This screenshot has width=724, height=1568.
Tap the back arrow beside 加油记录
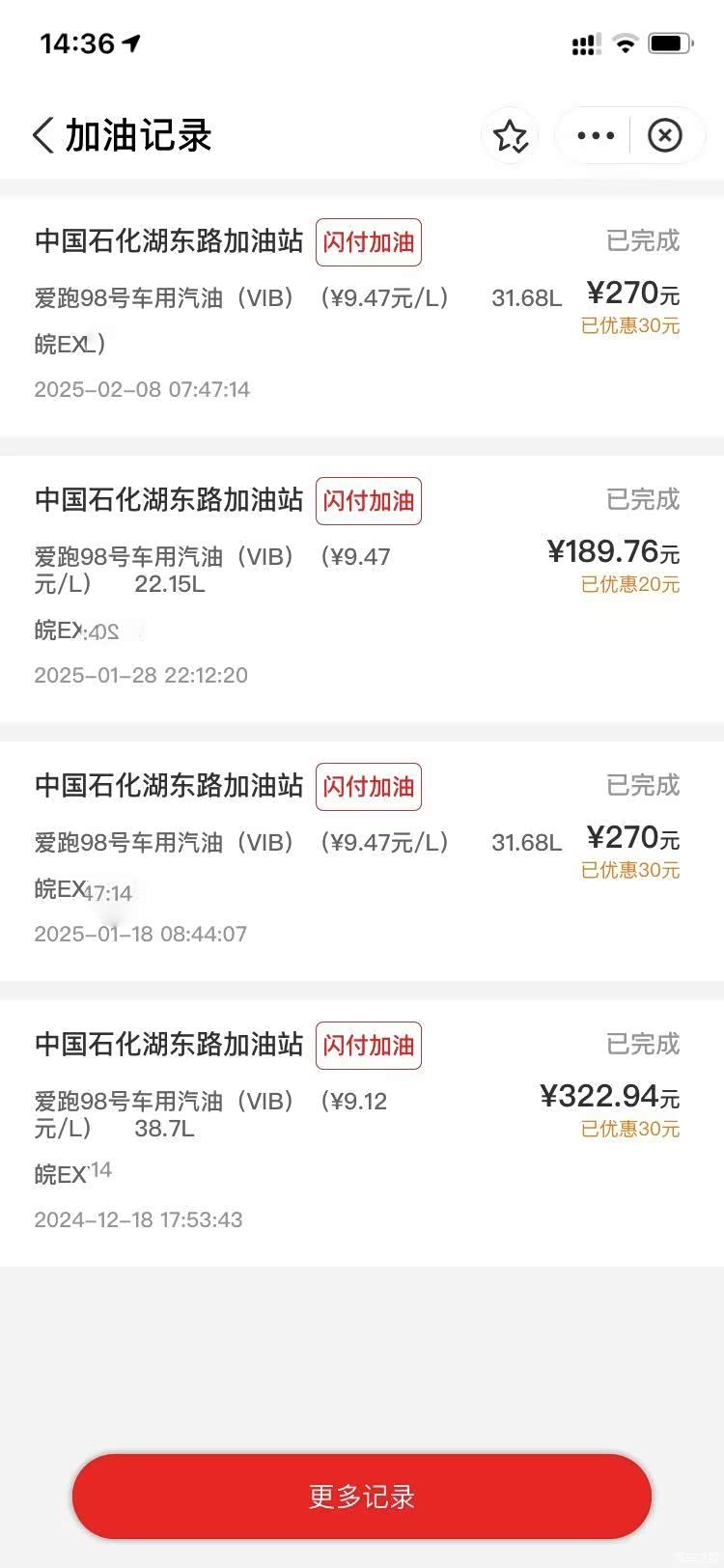(43, 135)
